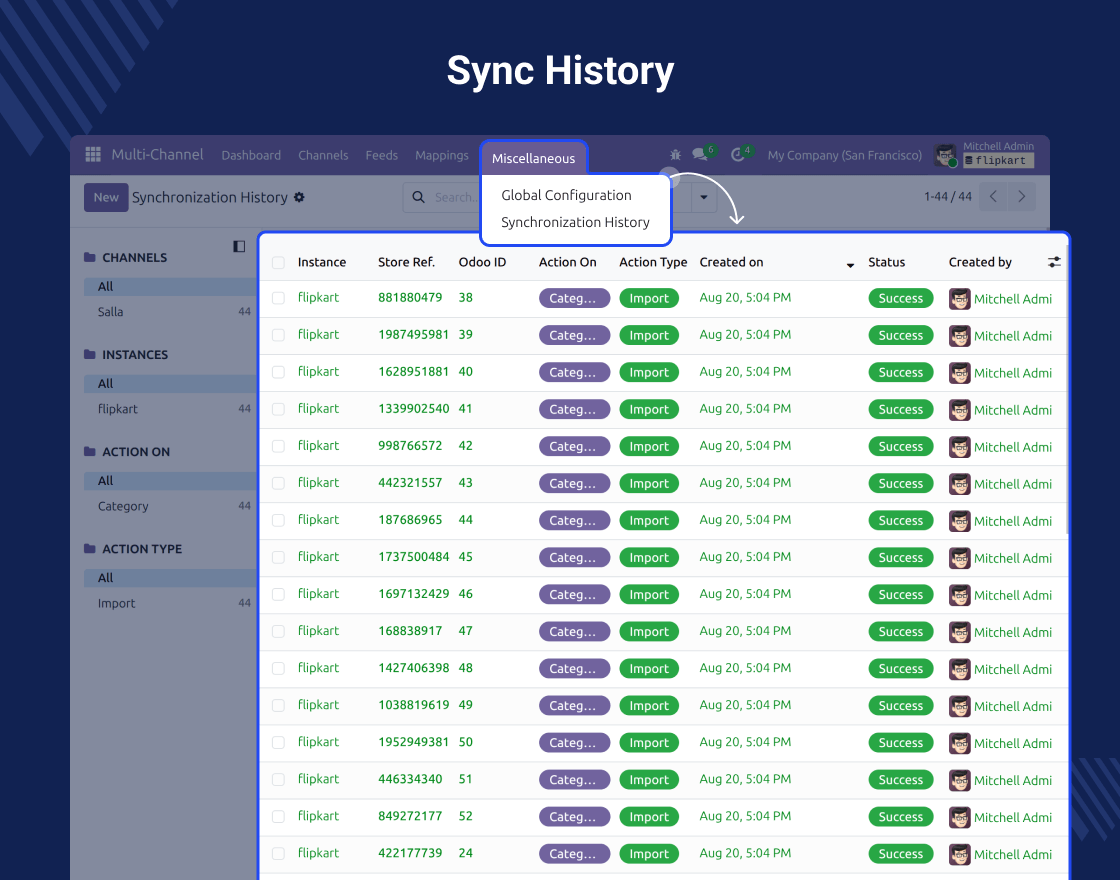Select checkbox for row 422177739
Viewport: 1120px width, 880px height.
pos(279,854)
